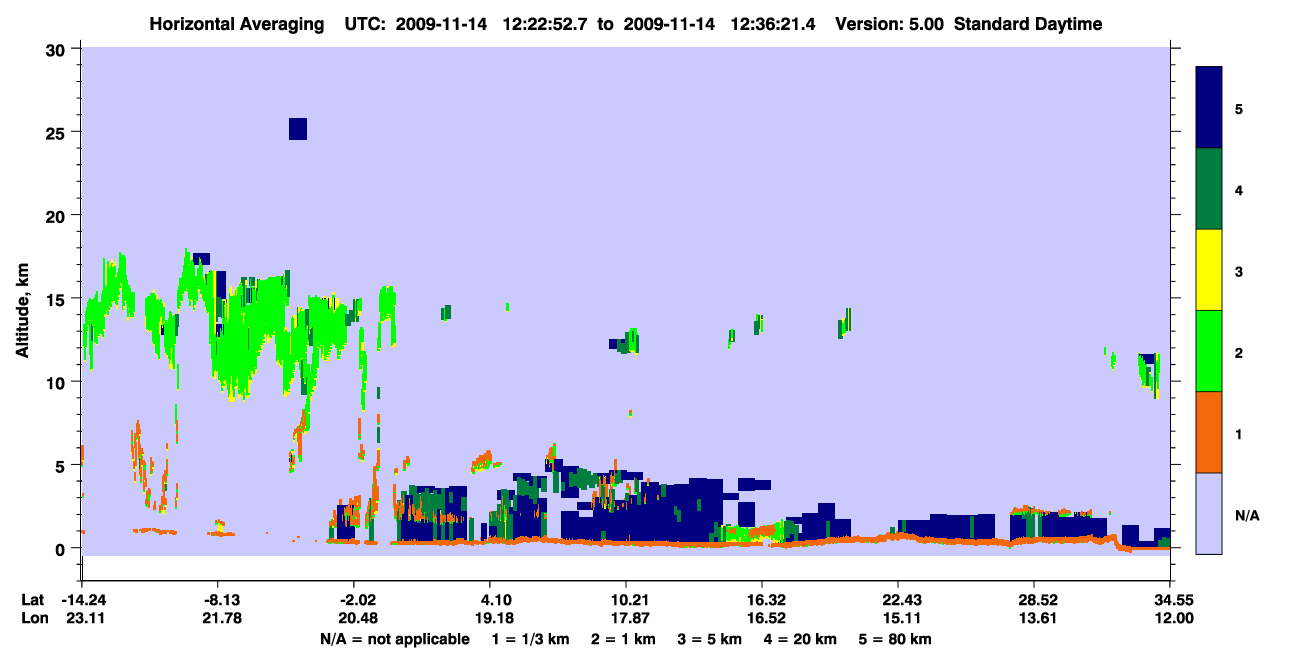Click the y-axis tick label 10

pyautogui.click(x=58, y=382)
